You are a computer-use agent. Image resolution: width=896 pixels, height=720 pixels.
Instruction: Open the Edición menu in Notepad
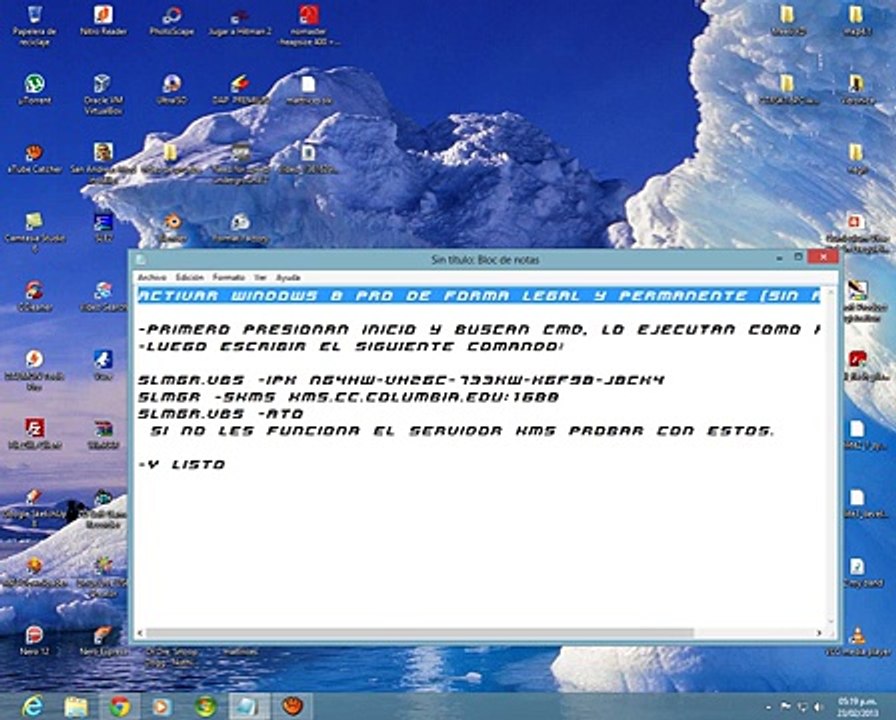point(189,277)
